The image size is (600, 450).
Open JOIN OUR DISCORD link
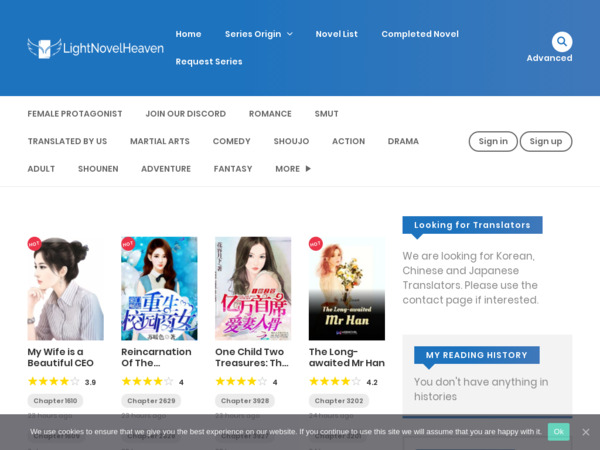pos(186,114)
